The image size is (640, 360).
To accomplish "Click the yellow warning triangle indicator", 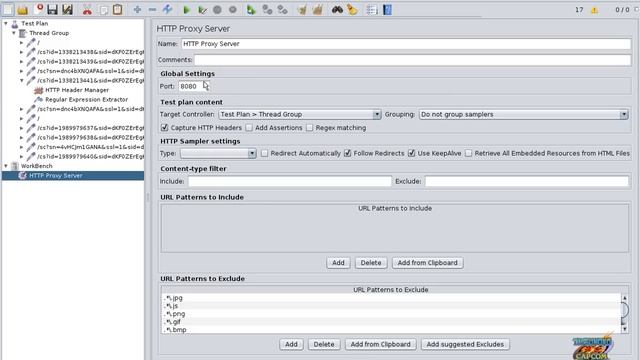I will 595,10.
